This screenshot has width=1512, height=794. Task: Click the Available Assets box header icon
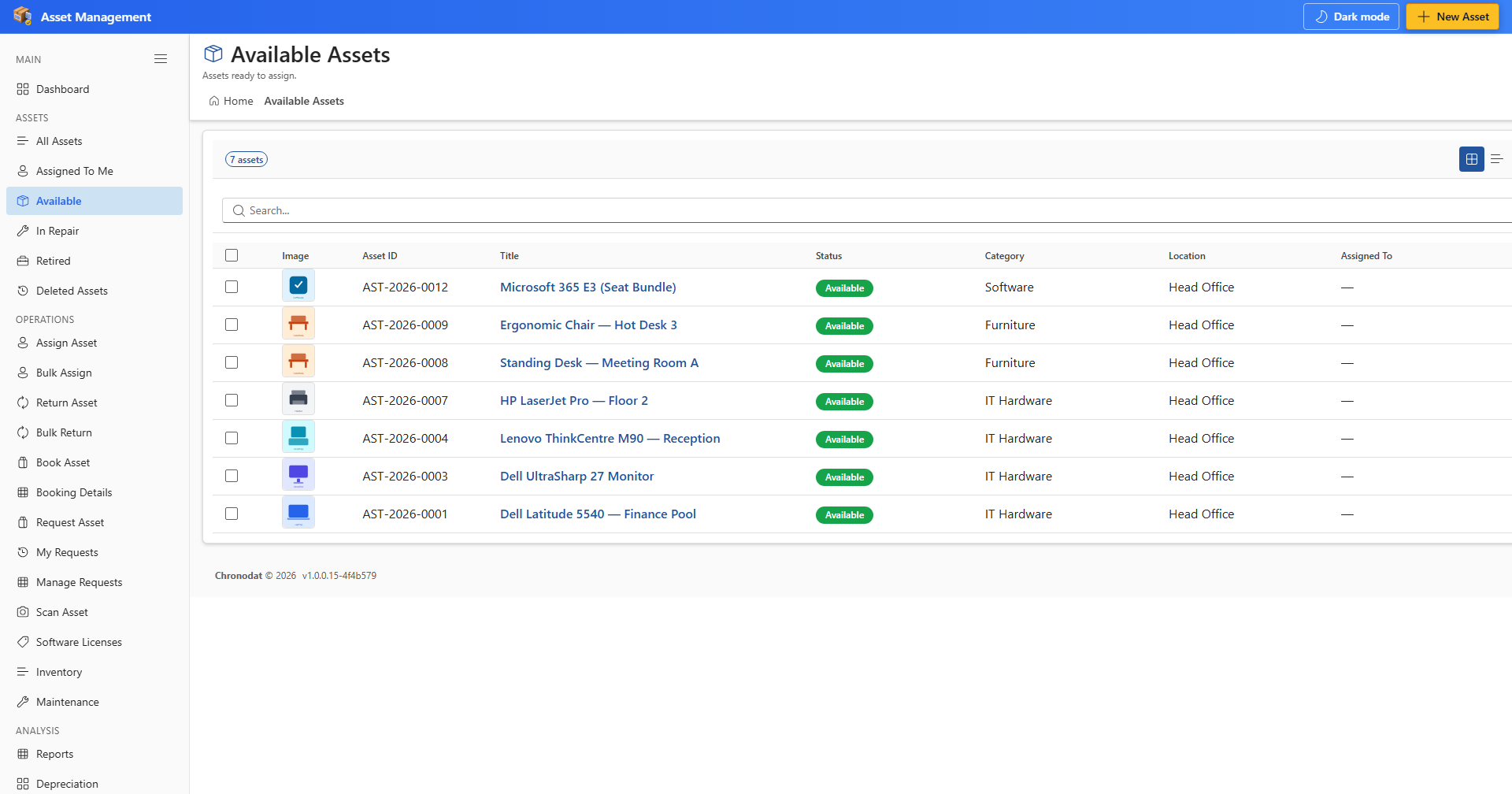(x=213, y=54)
